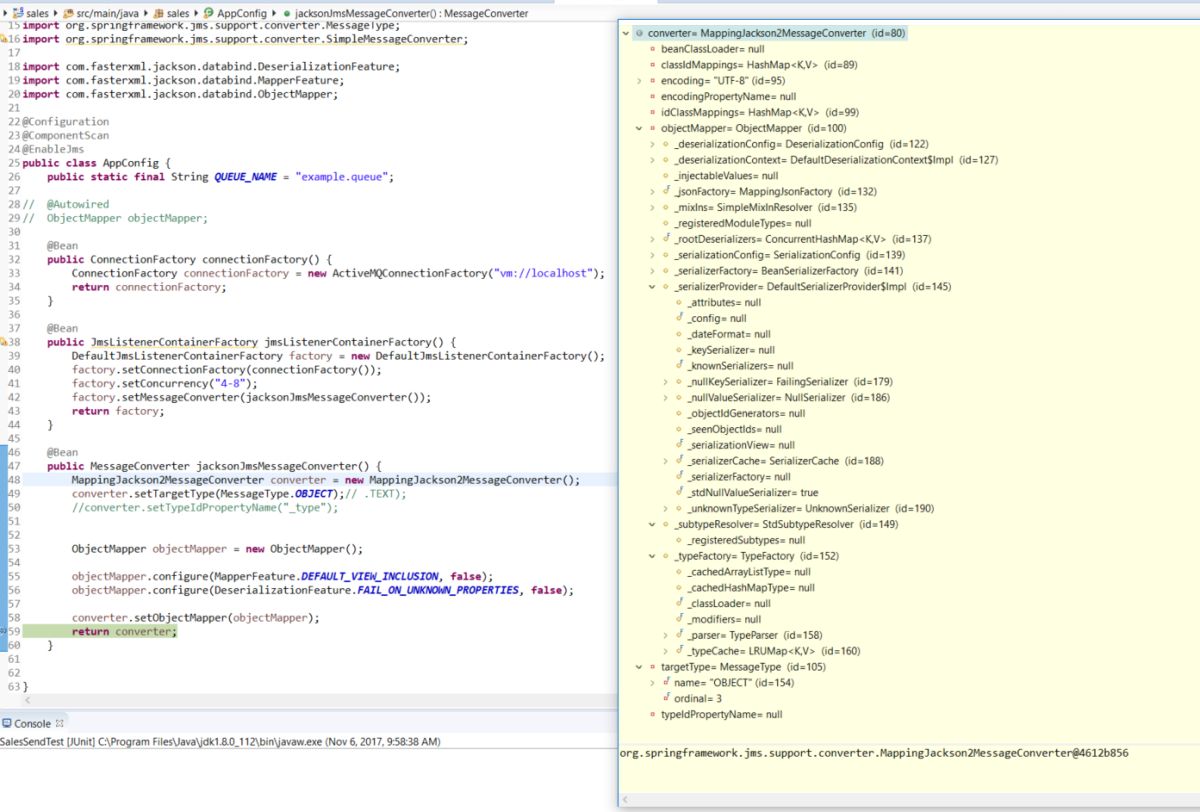Collapse the _subtypeResolver node

coord(652,524)
